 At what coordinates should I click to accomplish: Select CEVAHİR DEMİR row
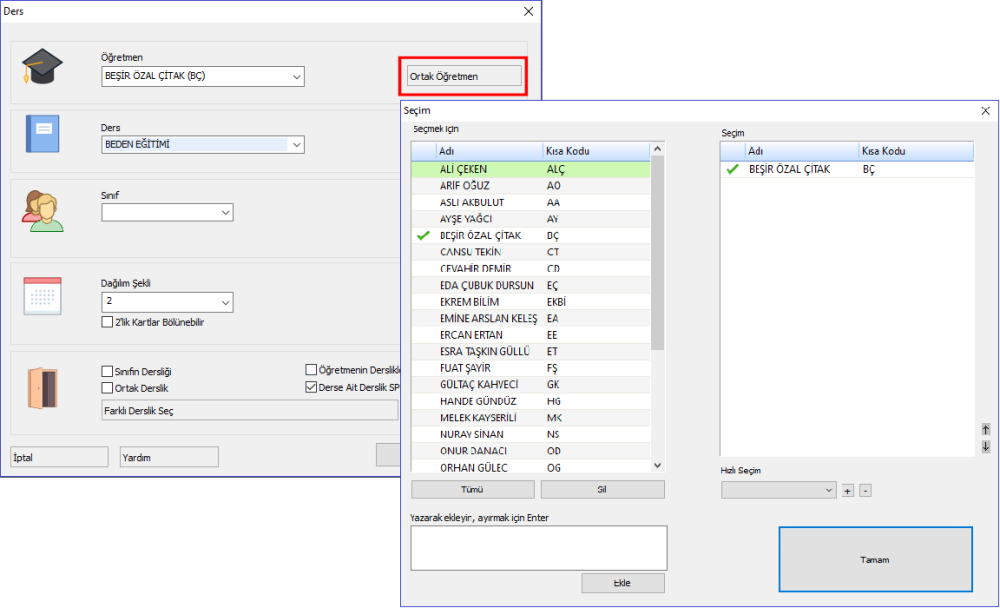click(x=531, y=269)
